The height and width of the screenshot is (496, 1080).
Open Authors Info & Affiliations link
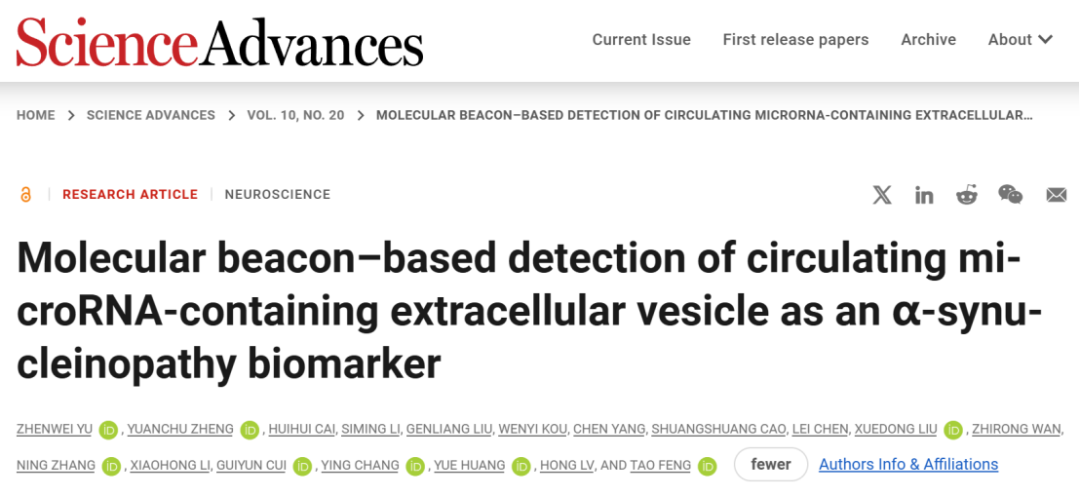(x=908, y=465)
